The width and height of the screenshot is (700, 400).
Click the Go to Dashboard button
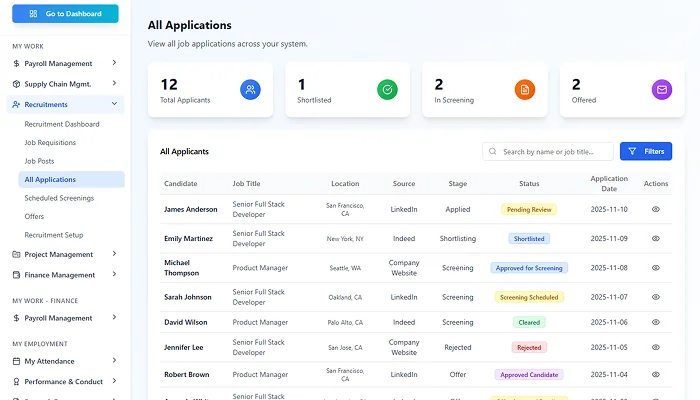(x=65, y=14)
